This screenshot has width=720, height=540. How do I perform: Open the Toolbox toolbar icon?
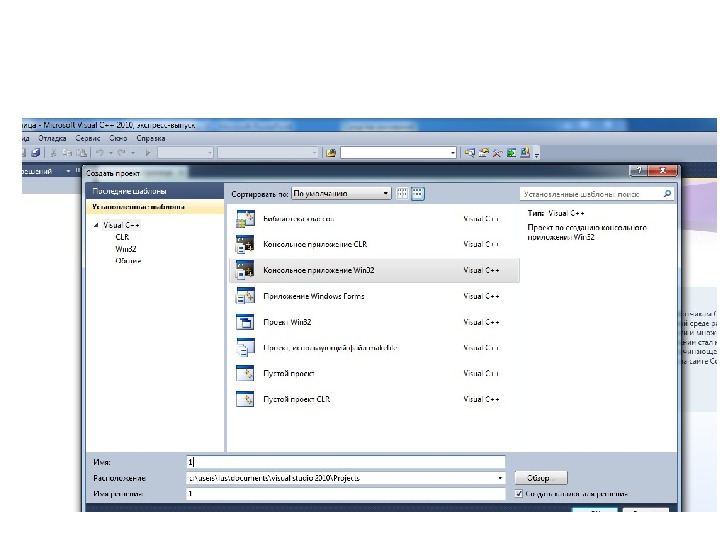point(497,153)
